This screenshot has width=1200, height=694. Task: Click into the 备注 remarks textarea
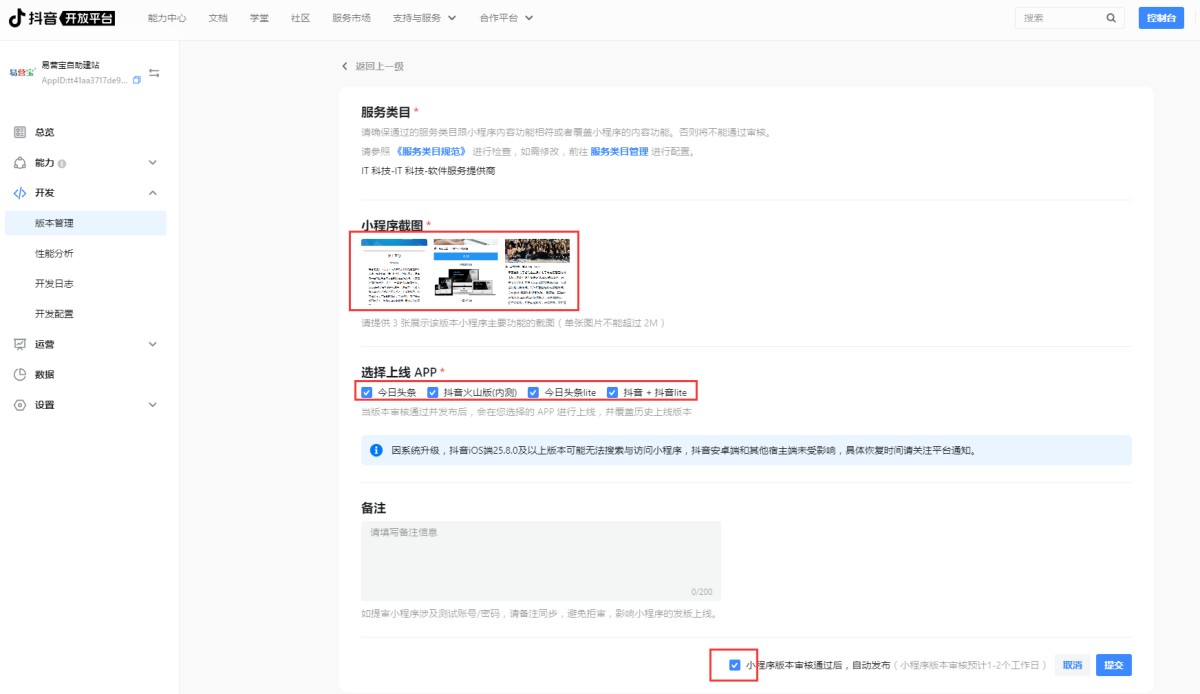coord(541,561)
